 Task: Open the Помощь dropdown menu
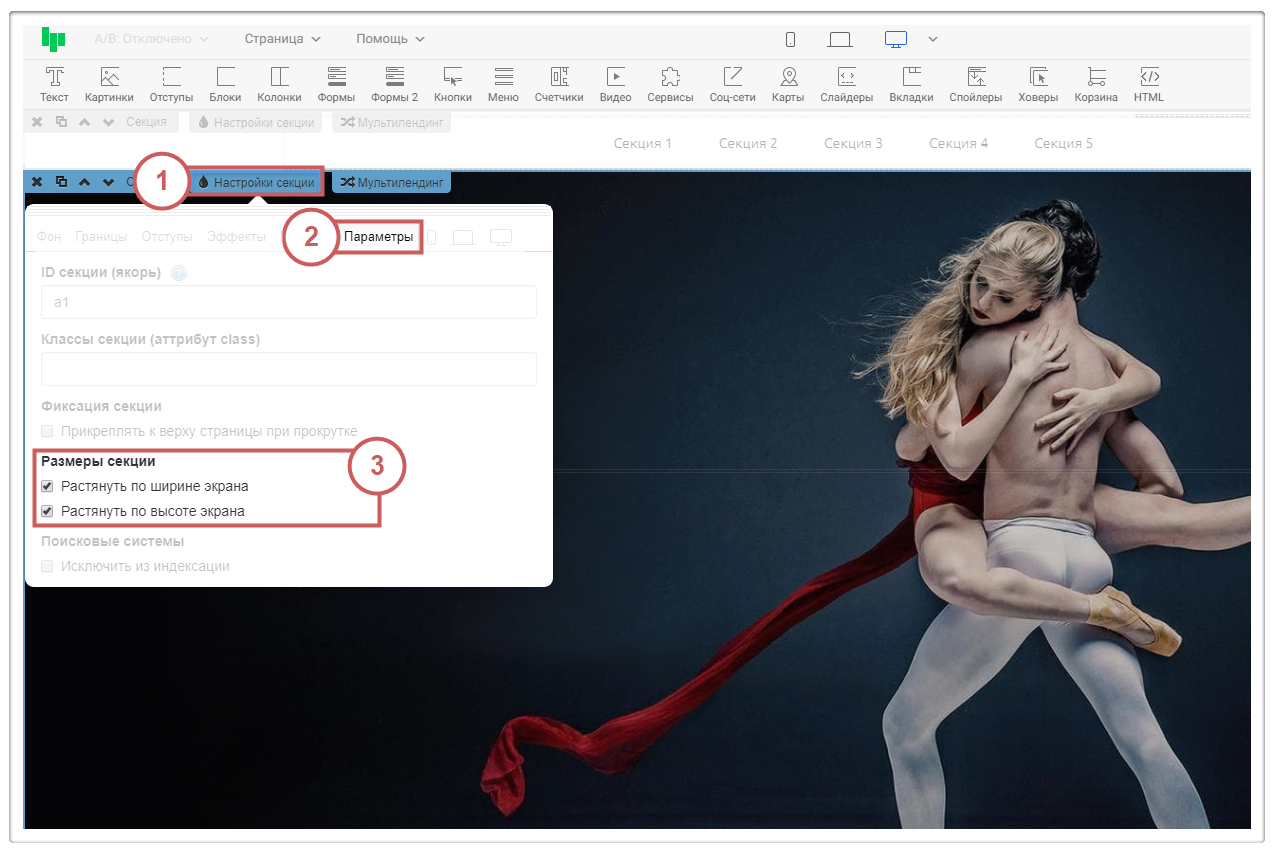tap(390, 39)
